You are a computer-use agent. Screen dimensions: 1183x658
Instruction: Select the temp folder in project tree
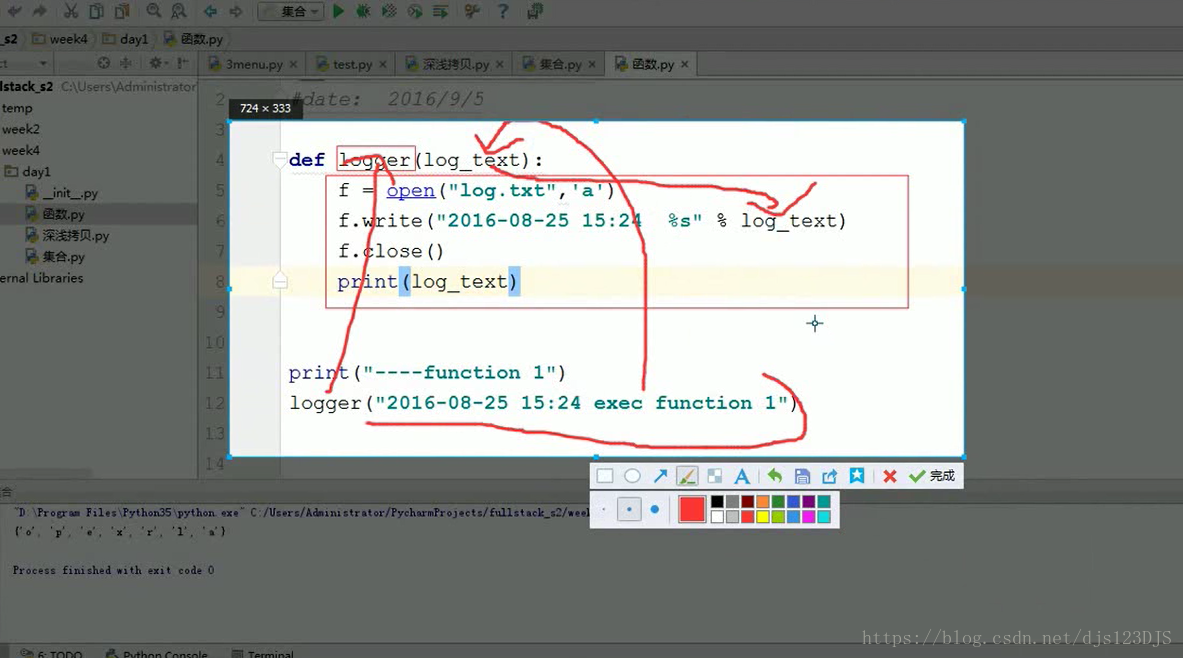point(17,108)
